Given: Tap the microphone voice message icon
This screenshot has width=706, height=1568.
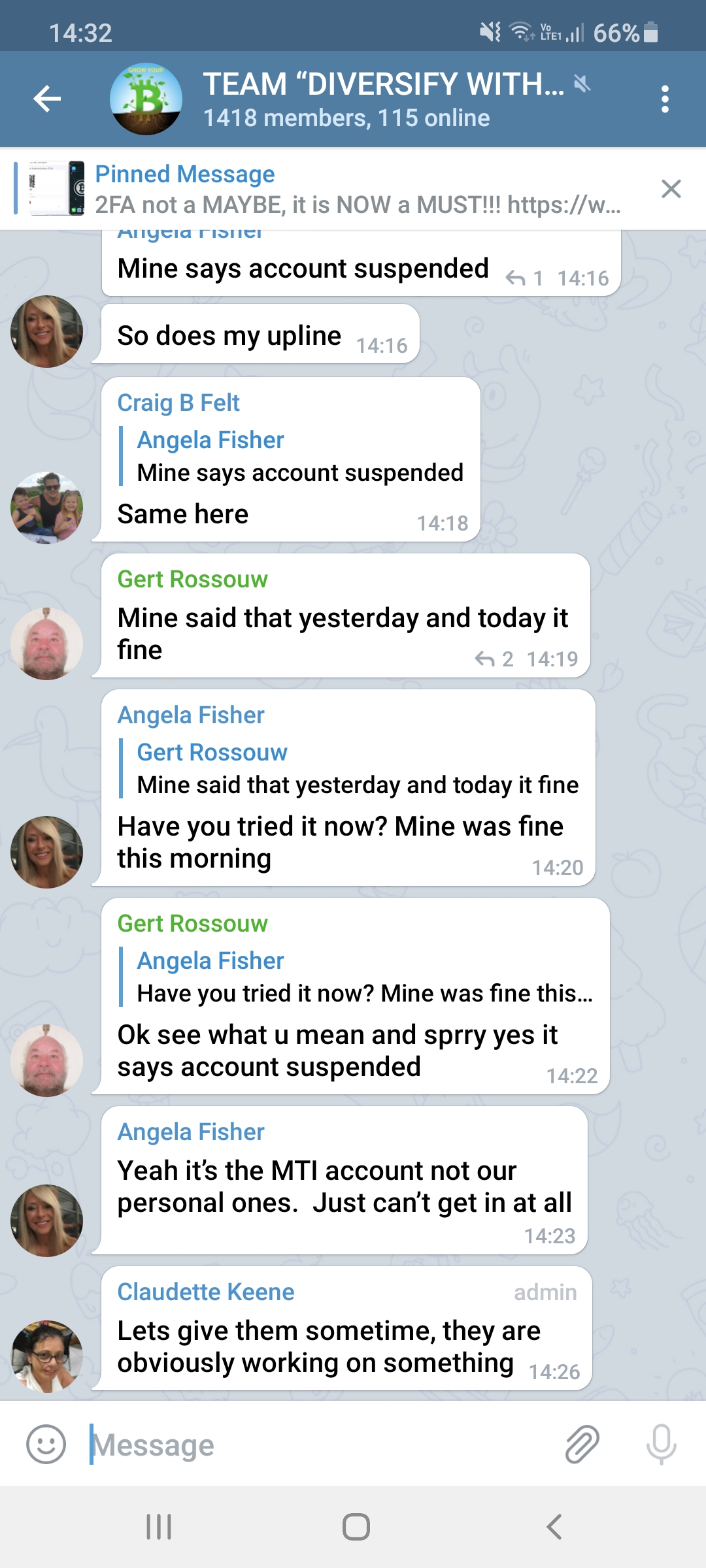Looking at the screenshot, I should (x=661, y=1445).
